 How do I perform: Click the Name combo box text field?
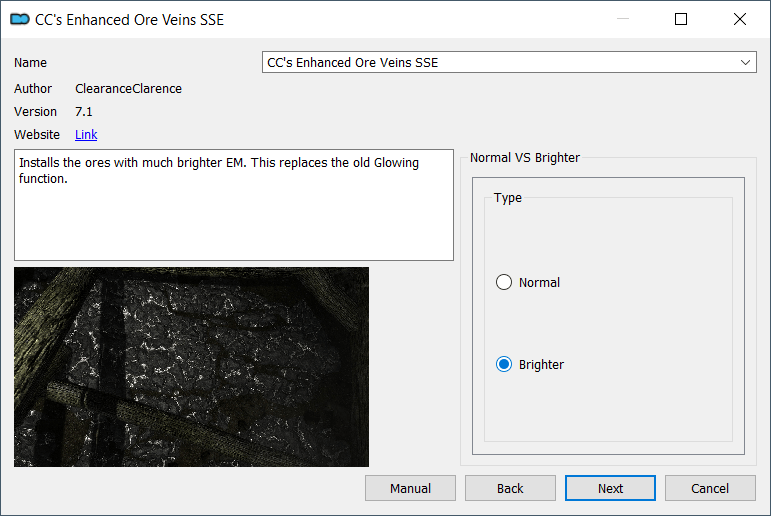click(509, 62)
